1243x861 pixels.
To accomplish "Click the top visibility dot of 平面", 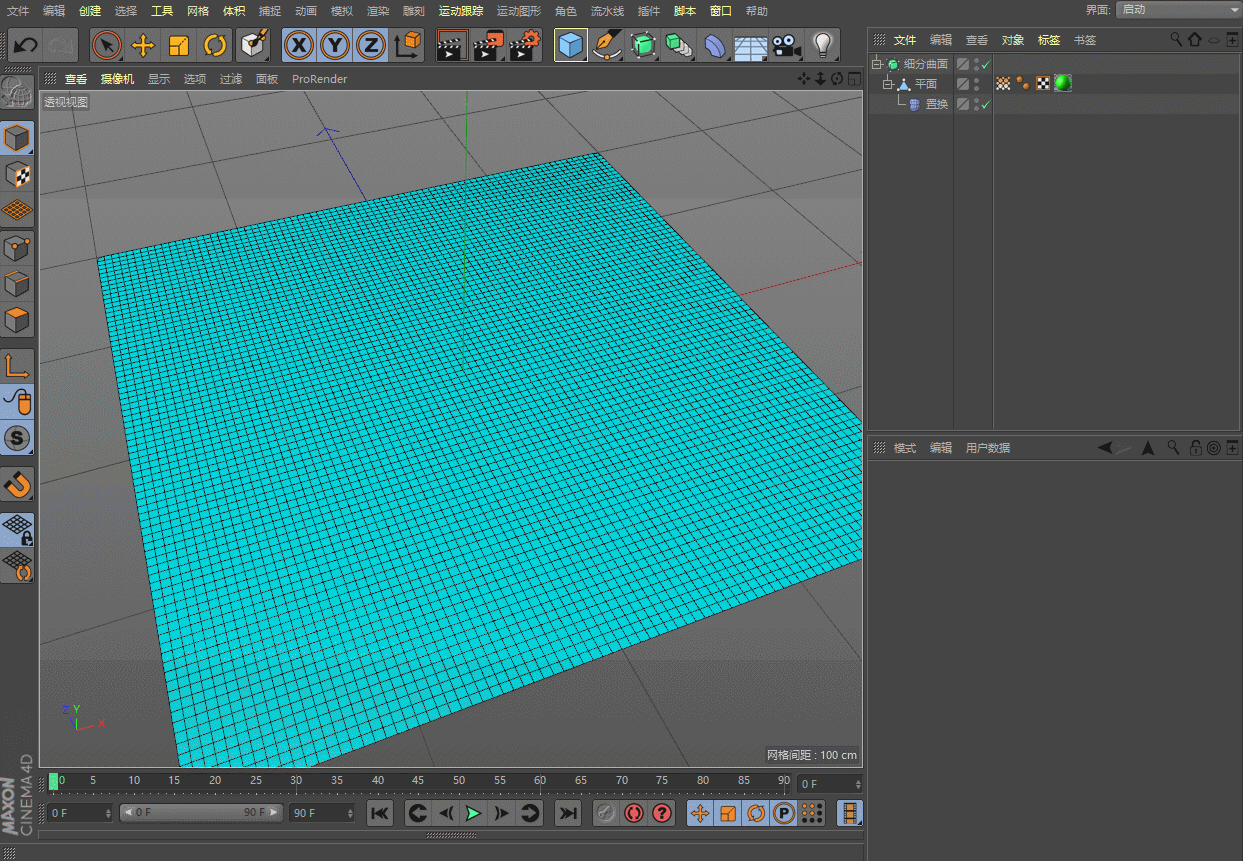I will point(976,79).
